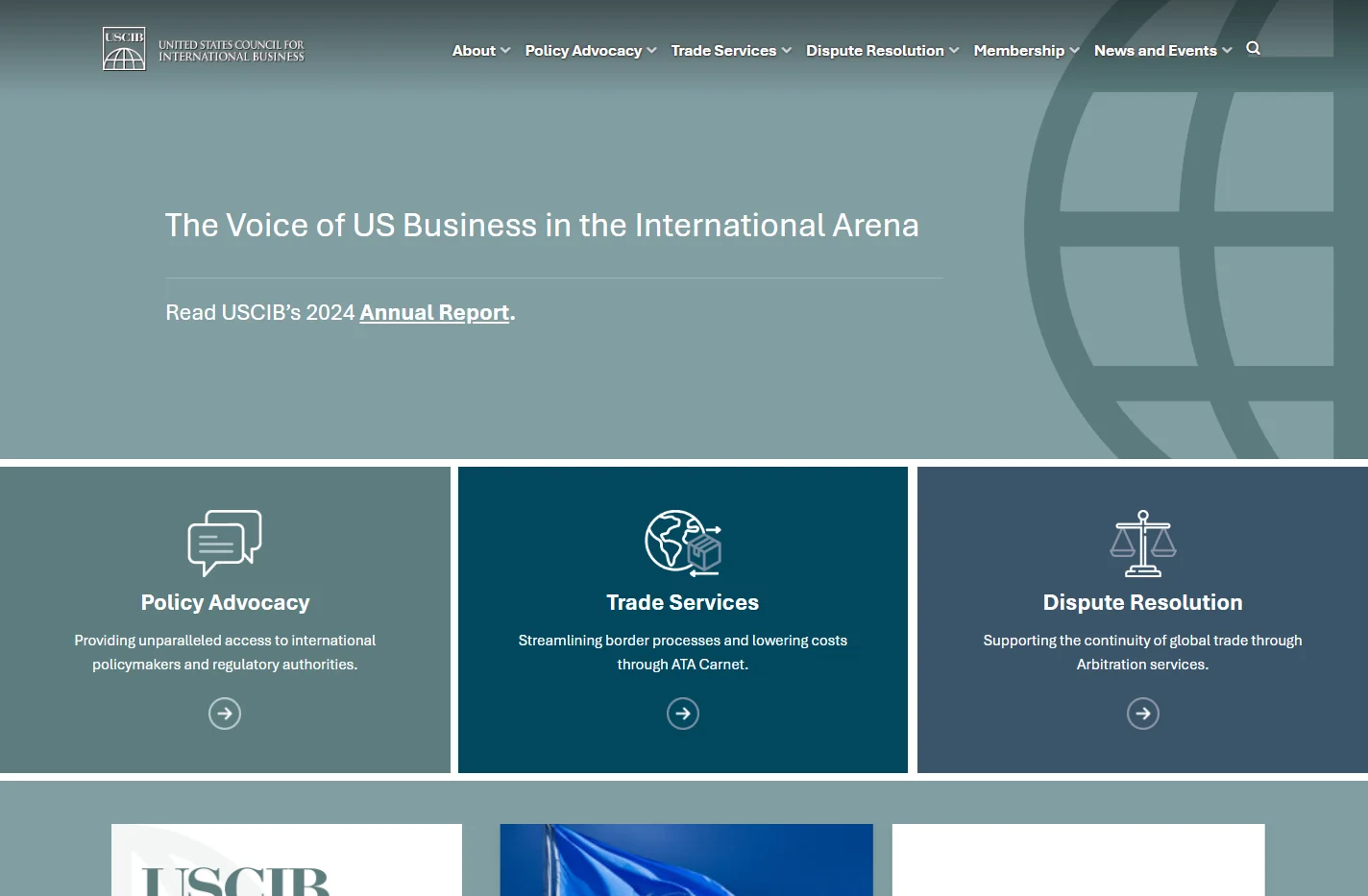Click the Trade Services card heading
1368x896 pixels.
coord(683,602)
